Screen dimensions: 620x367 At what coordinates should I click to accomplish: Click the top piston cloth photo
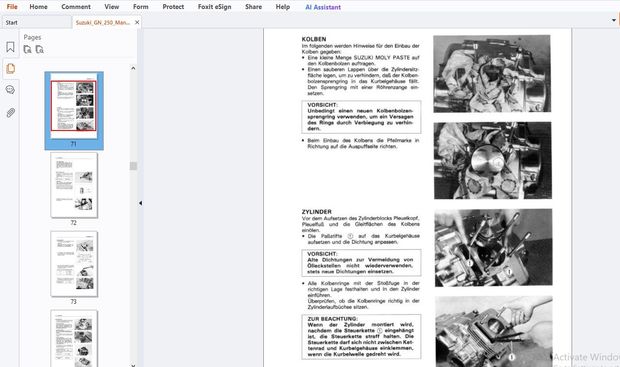tap(492, 74)
